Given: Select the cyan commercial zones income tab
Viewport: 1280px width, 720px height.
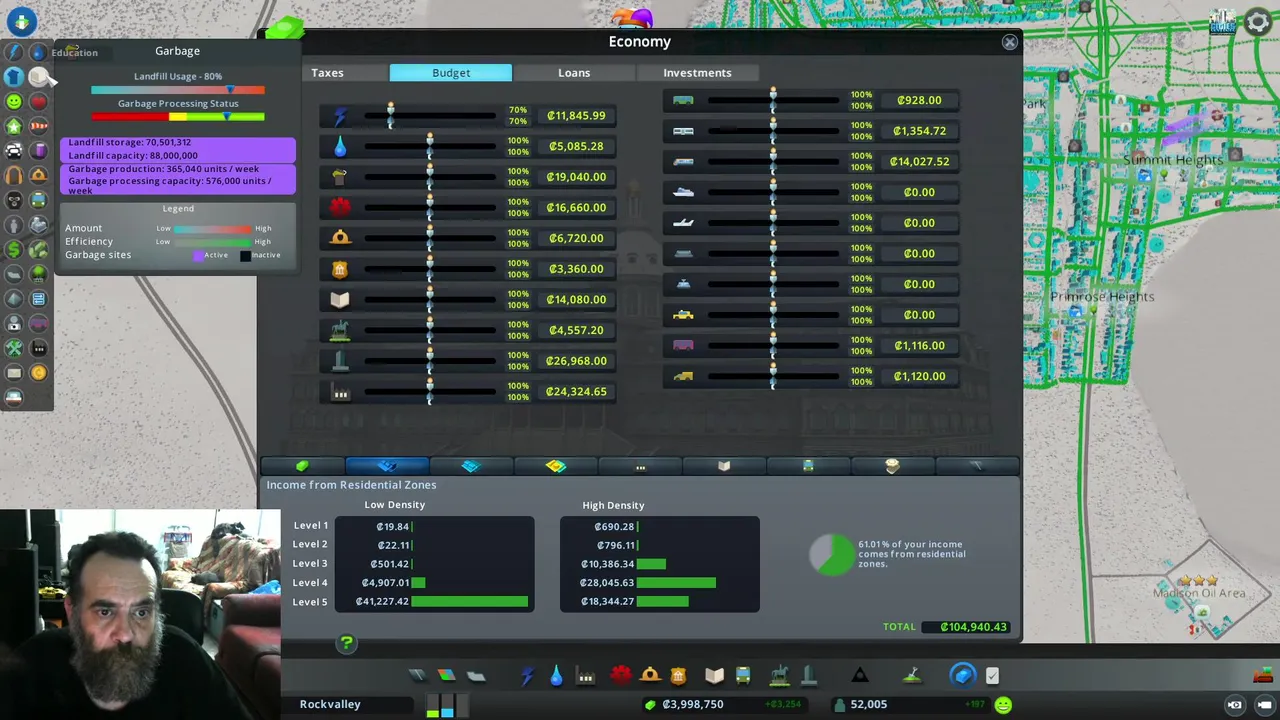Looking at the screenshot, I should [471, 466].
